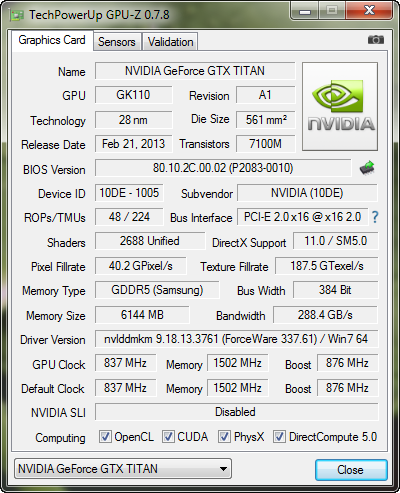The height and width of the screenshot is (493, 400).
Task: Click the Technology field 28 nm
Action: coord(134,120)
